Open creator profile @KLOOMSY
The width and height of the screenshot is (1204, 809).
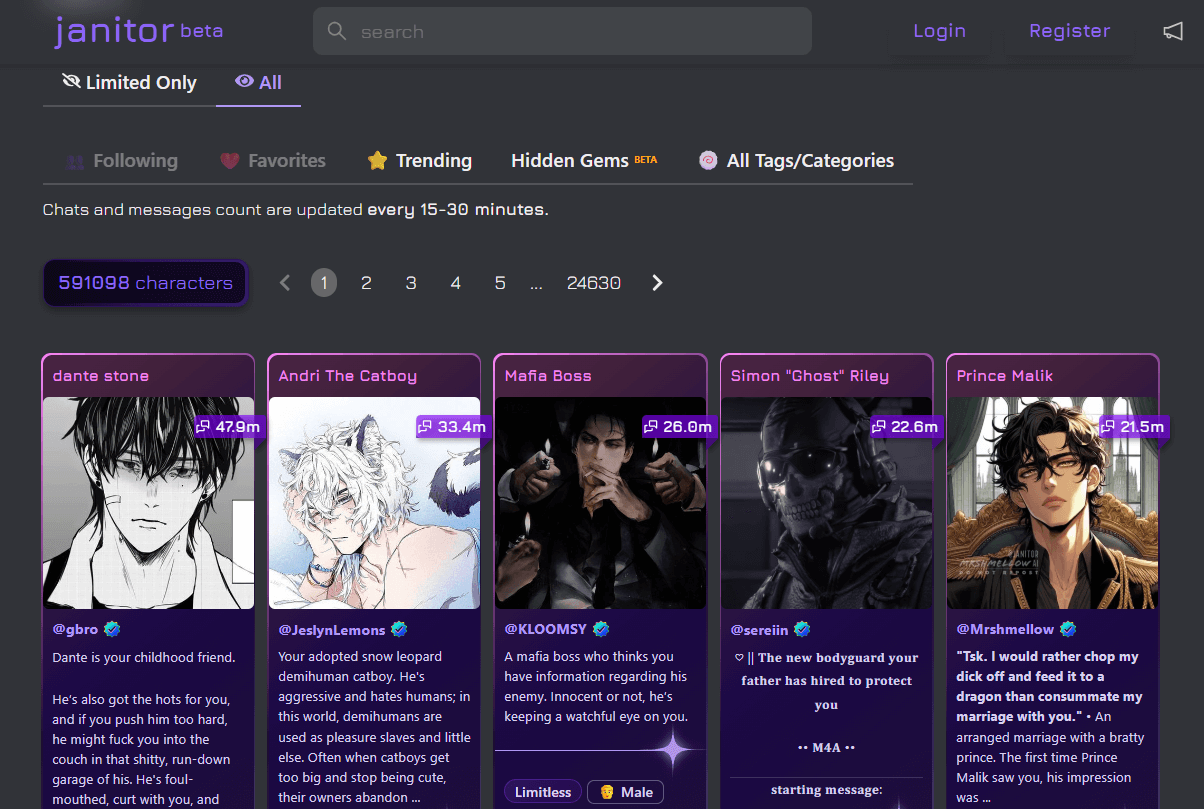[x=546, y=630]
